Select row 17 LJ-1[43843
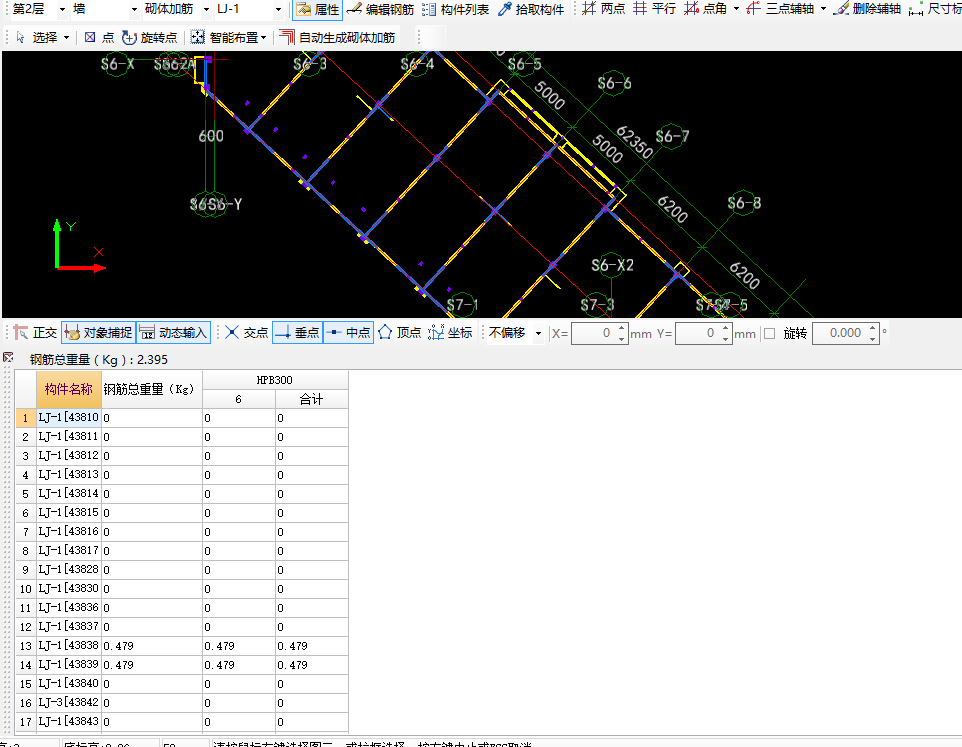Viewport: 962px width, 747px height. [x=69, y=722]
